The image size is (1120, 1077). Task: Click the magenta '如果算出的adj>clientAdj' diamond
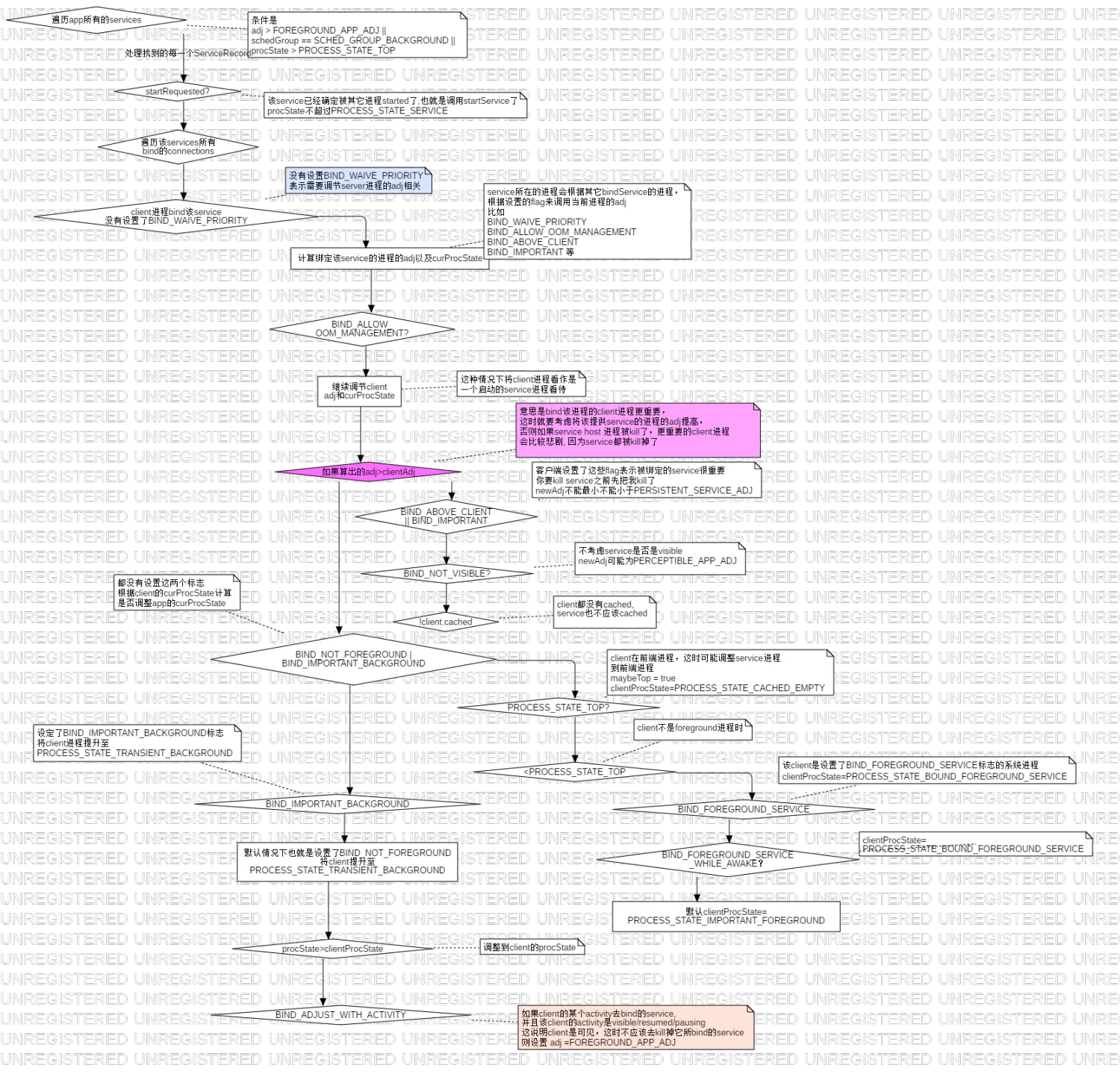(368, 472)
